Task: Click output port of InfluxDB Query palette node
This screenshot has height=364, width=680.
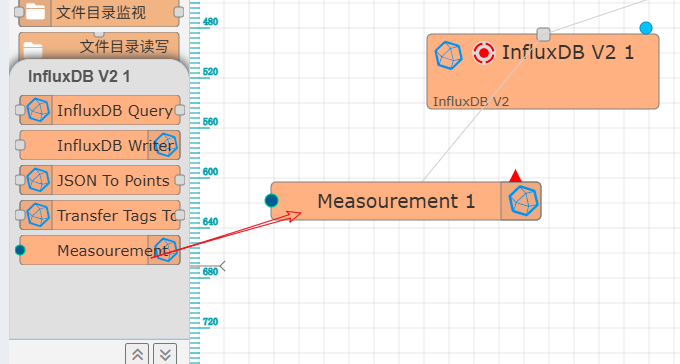Action: coord(180,110)
